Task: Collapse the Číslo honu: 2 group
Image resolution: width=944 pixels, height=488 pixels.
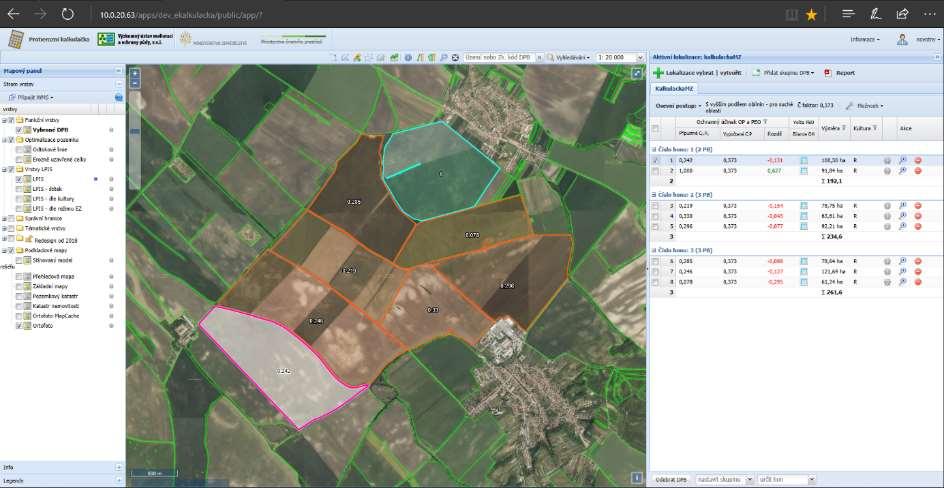Action: click(654, 195)
